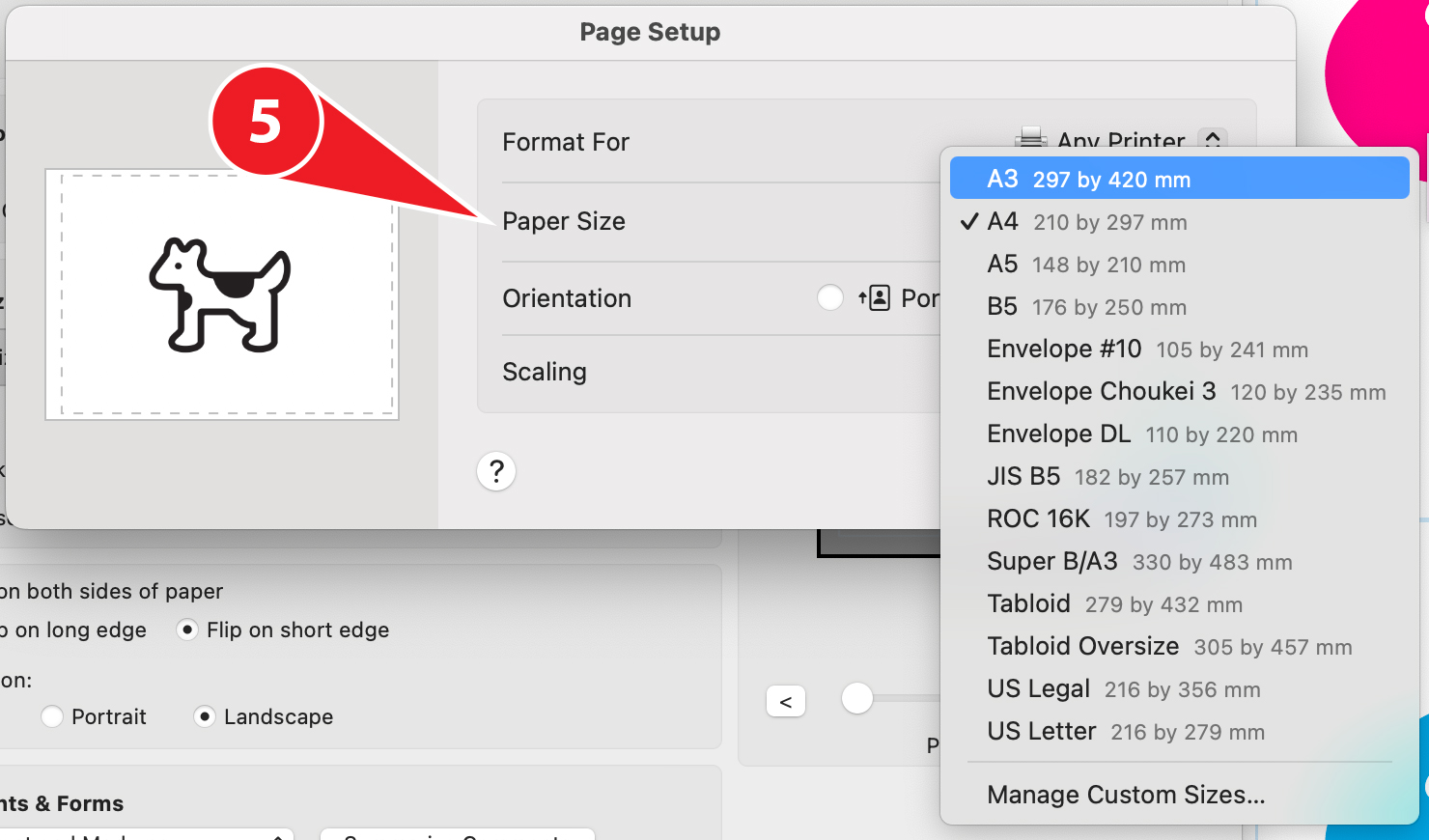Image resolution: width=1429 pixels, height=840 pixels.
Task: Select Tabloid Oversize paper size
Action: coord(1179,647)
